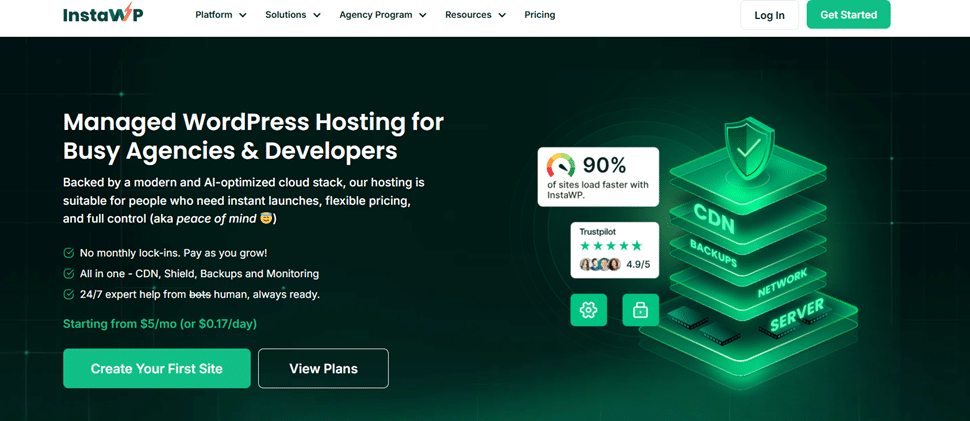The height and width of the screenshot is (421, 970).
Task: Click the CDN layer in the illustration
Action: pos(714,218)
